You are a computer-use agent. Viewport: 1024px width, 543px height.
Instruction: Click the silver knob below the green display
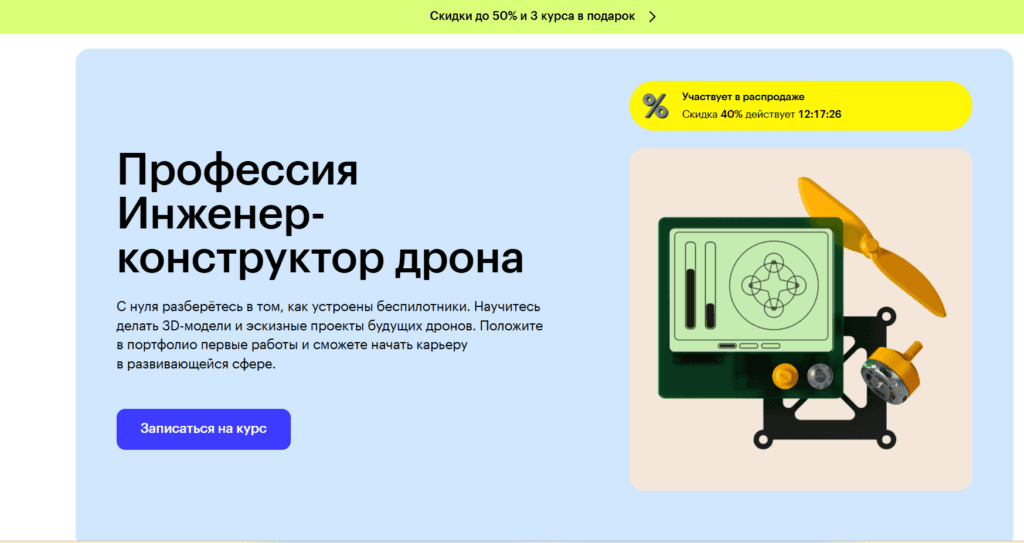click(820, 375)
